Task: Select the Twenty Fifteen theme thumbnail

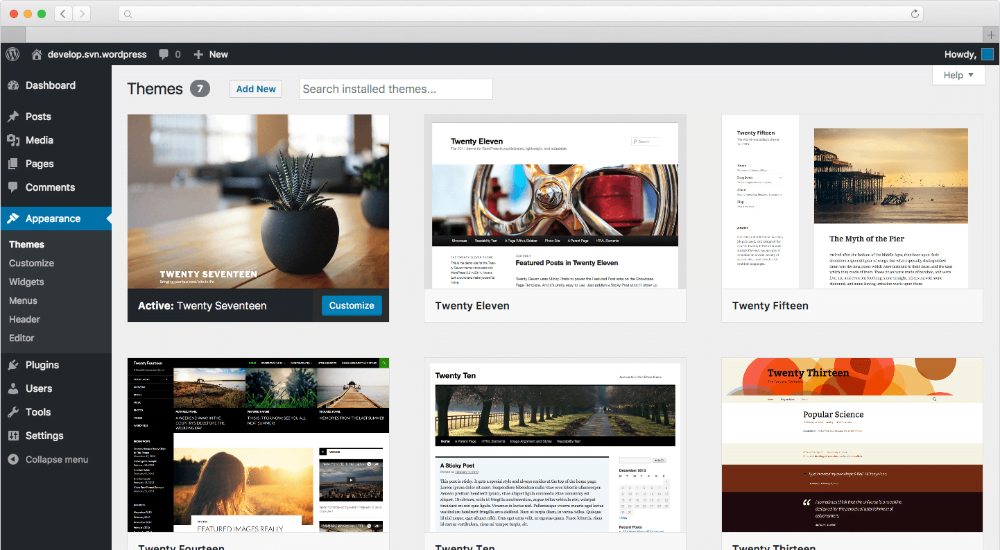Action: click(x=852, y=202)
